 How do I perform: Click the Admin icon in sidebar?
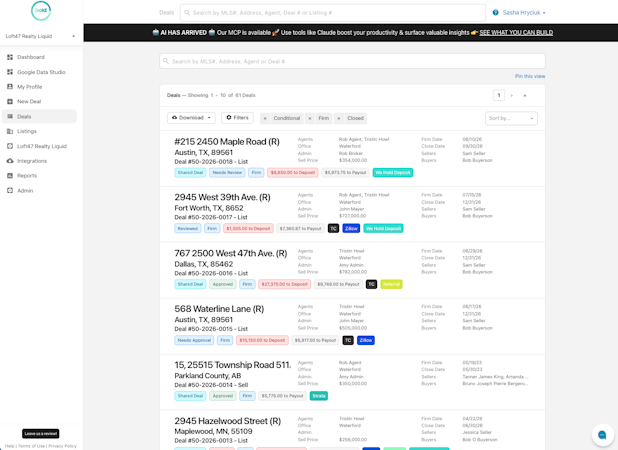10,191
